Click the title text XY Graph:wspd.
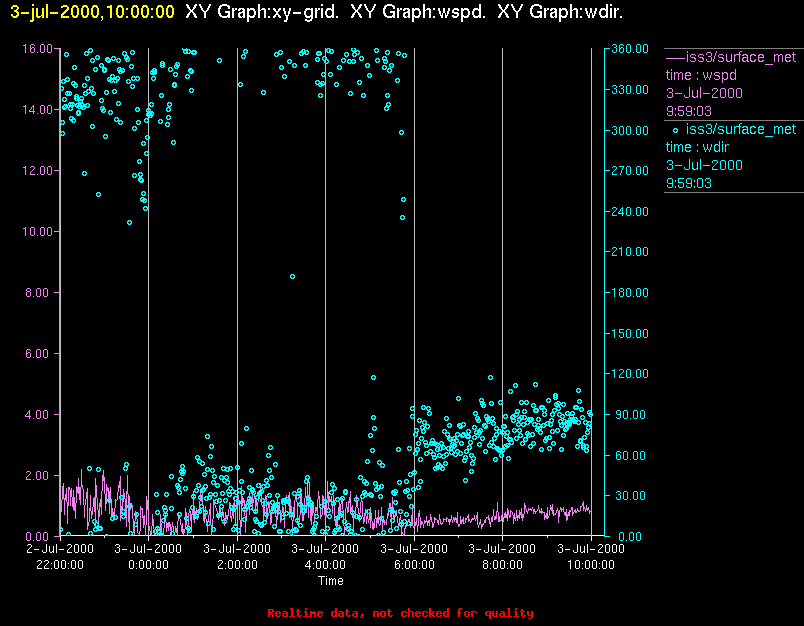 (x=418, y=12)
